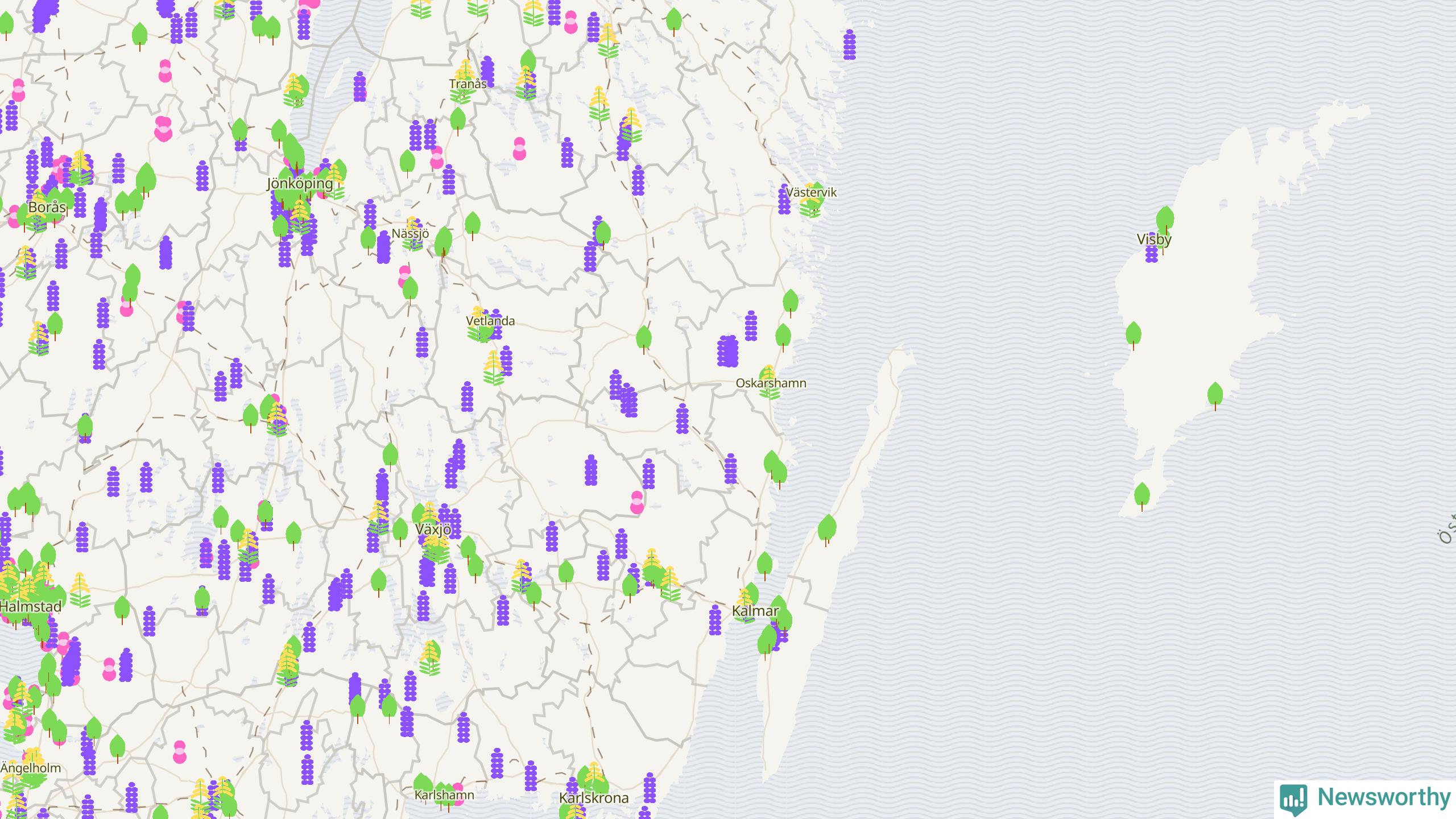Select the lone purple lupine marker in the sea, top right

pos(850,45)
